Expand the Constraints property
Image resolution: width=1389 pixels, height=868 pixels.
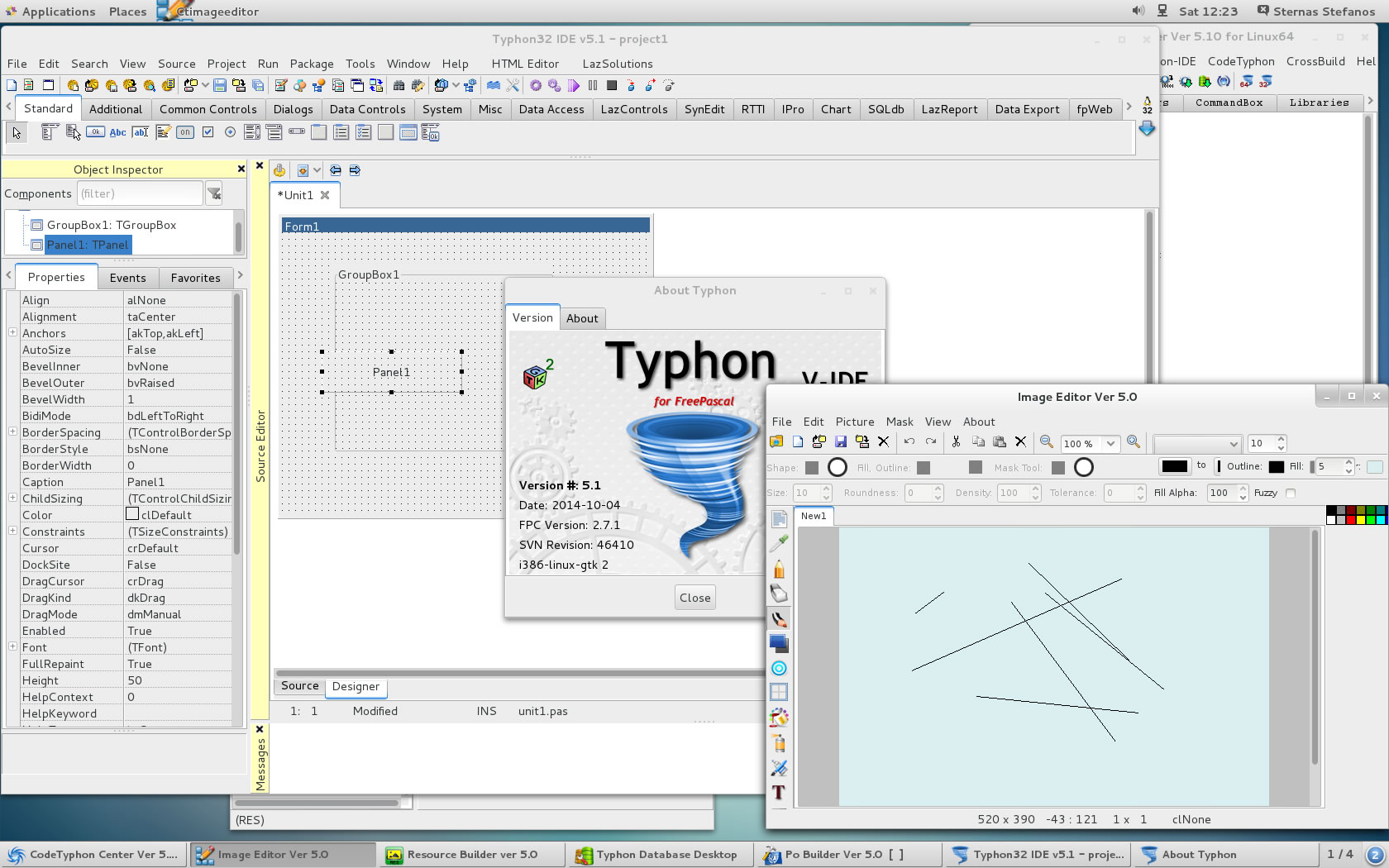click(x=12, y=531)
